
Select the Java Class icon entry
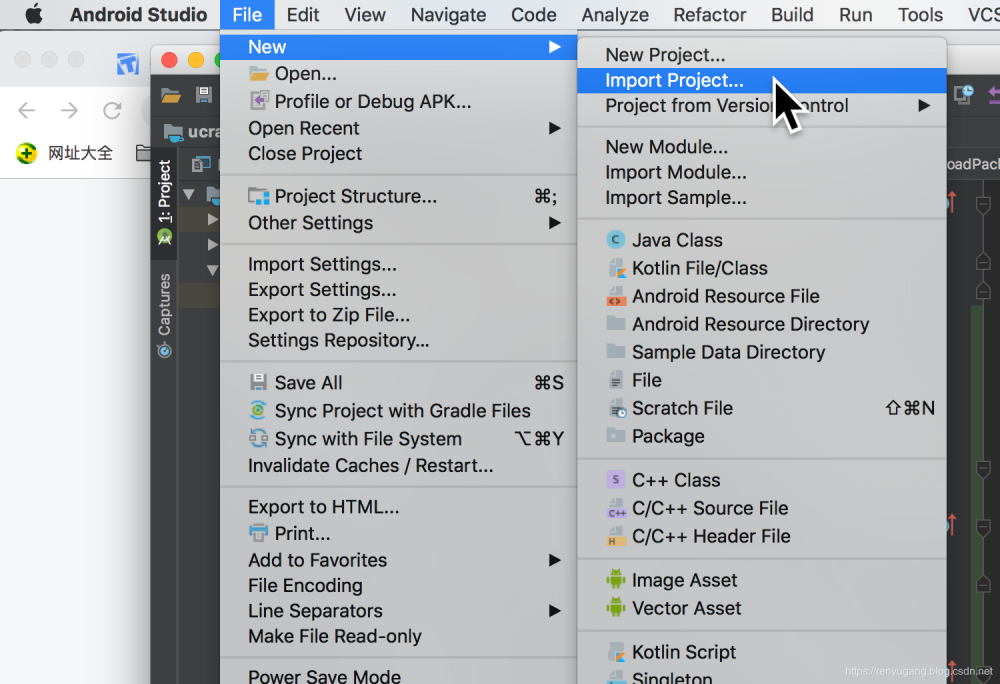616,240
